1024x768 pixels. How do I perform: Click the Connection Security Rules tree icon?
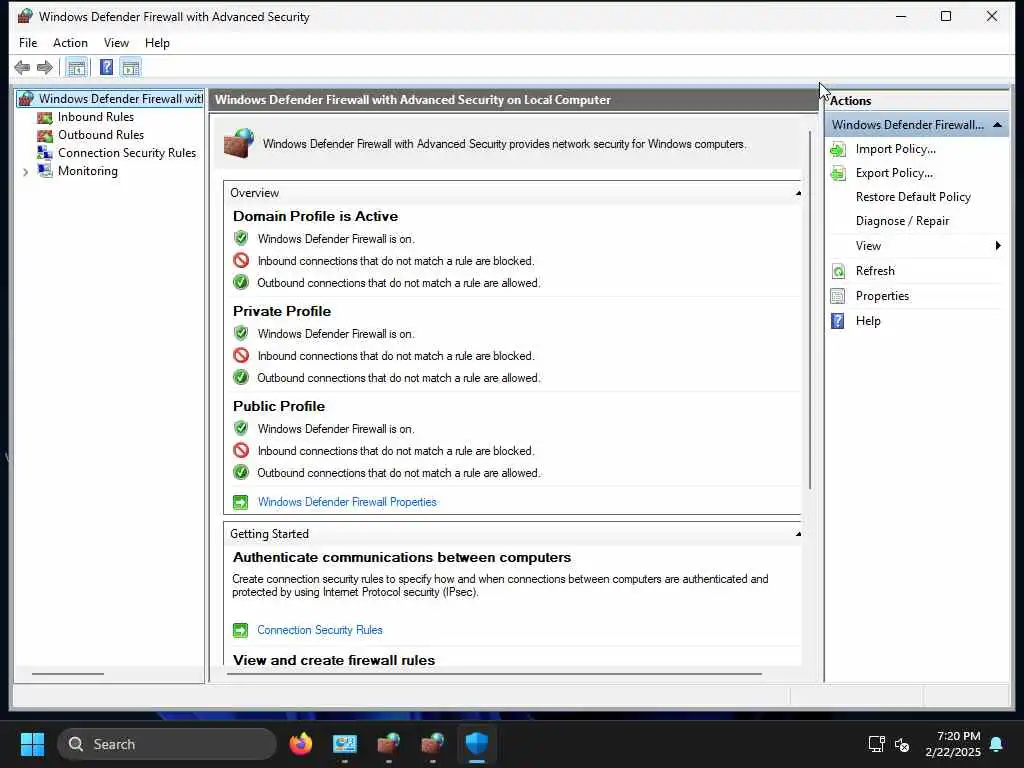click(44, 153)
